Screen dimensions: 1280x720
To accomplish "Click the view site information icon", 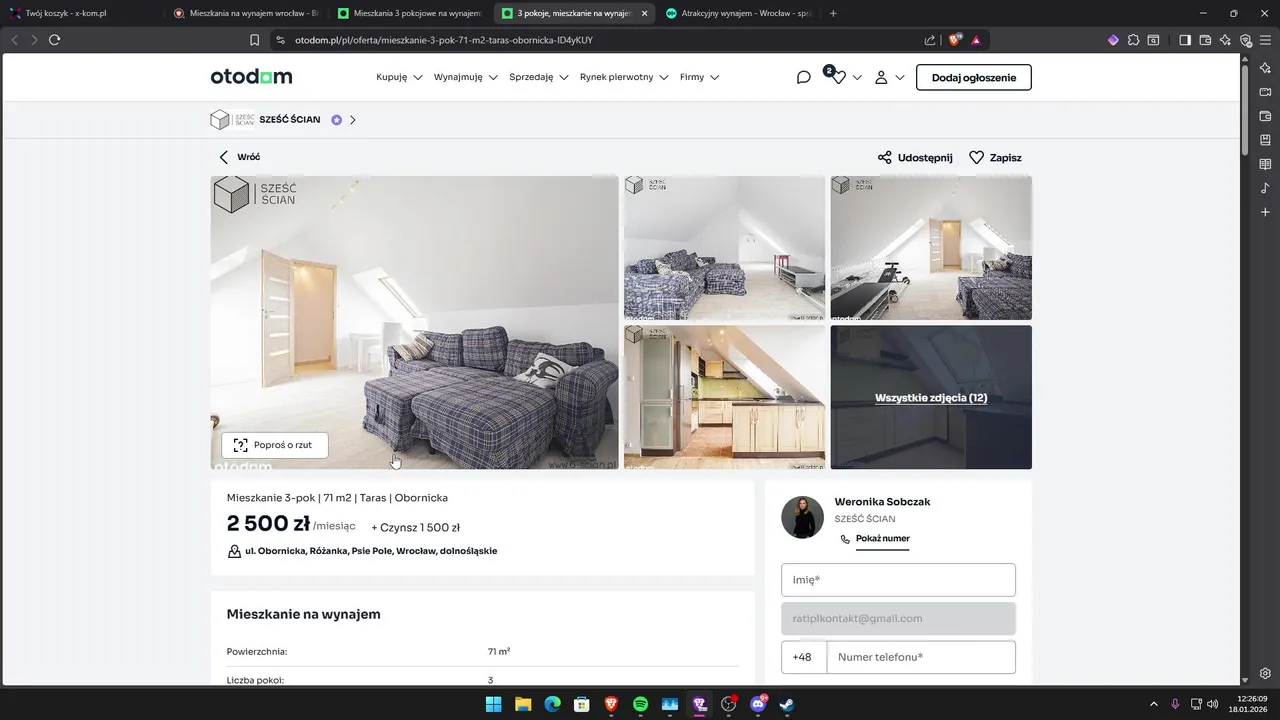I will [280, 40].
